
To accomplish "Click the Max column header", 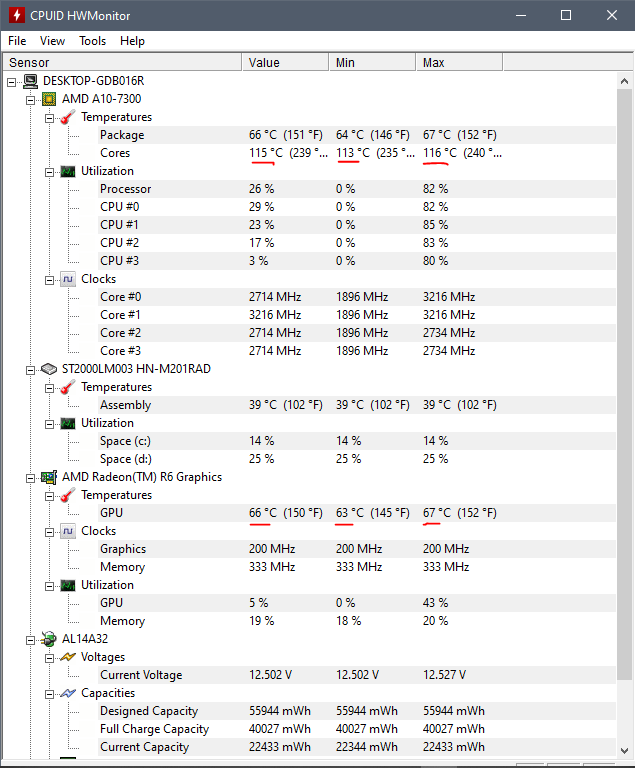I will [458, 62].
